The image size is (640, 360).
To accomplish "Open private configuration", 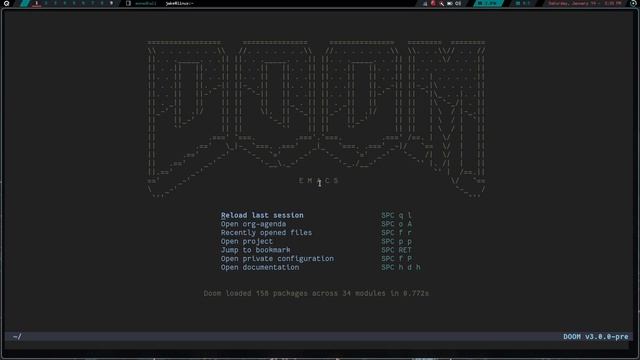I will tap(277, 258).
